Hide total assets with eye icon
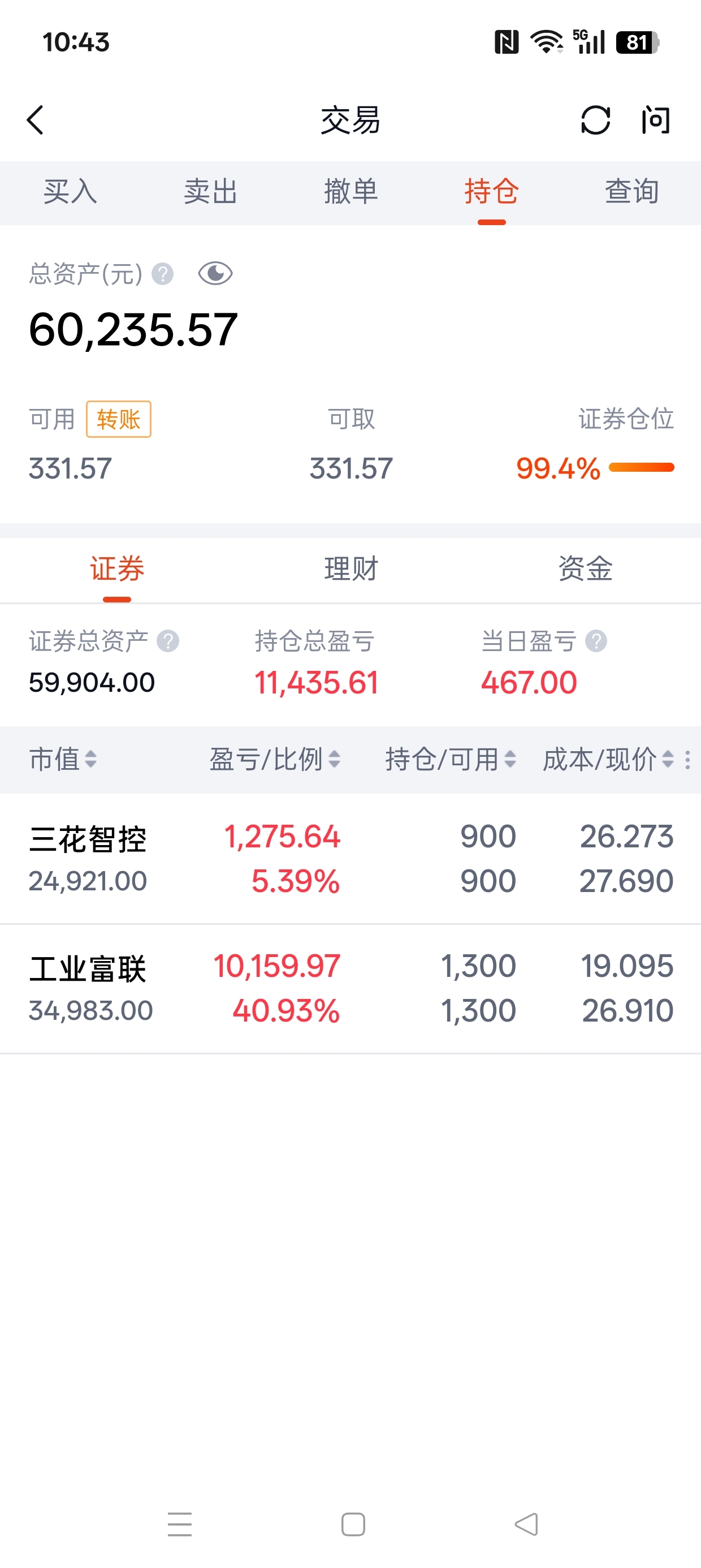701x1568 pixels. pyautogui.click(x=215, y=274)
